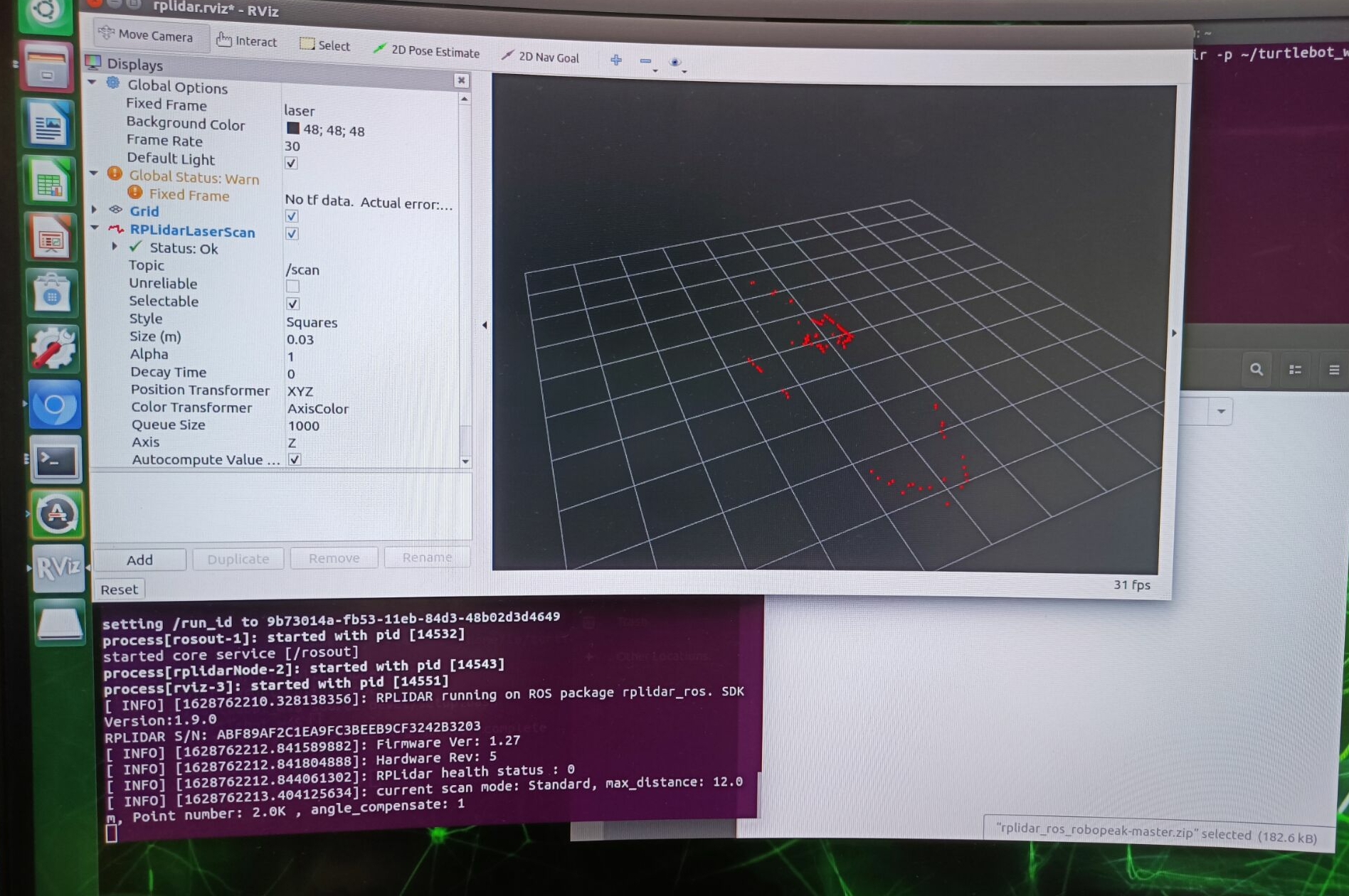Activate the Interact tool
The width and height of the screenshot is (1349, 896).
tap(247, 41)
